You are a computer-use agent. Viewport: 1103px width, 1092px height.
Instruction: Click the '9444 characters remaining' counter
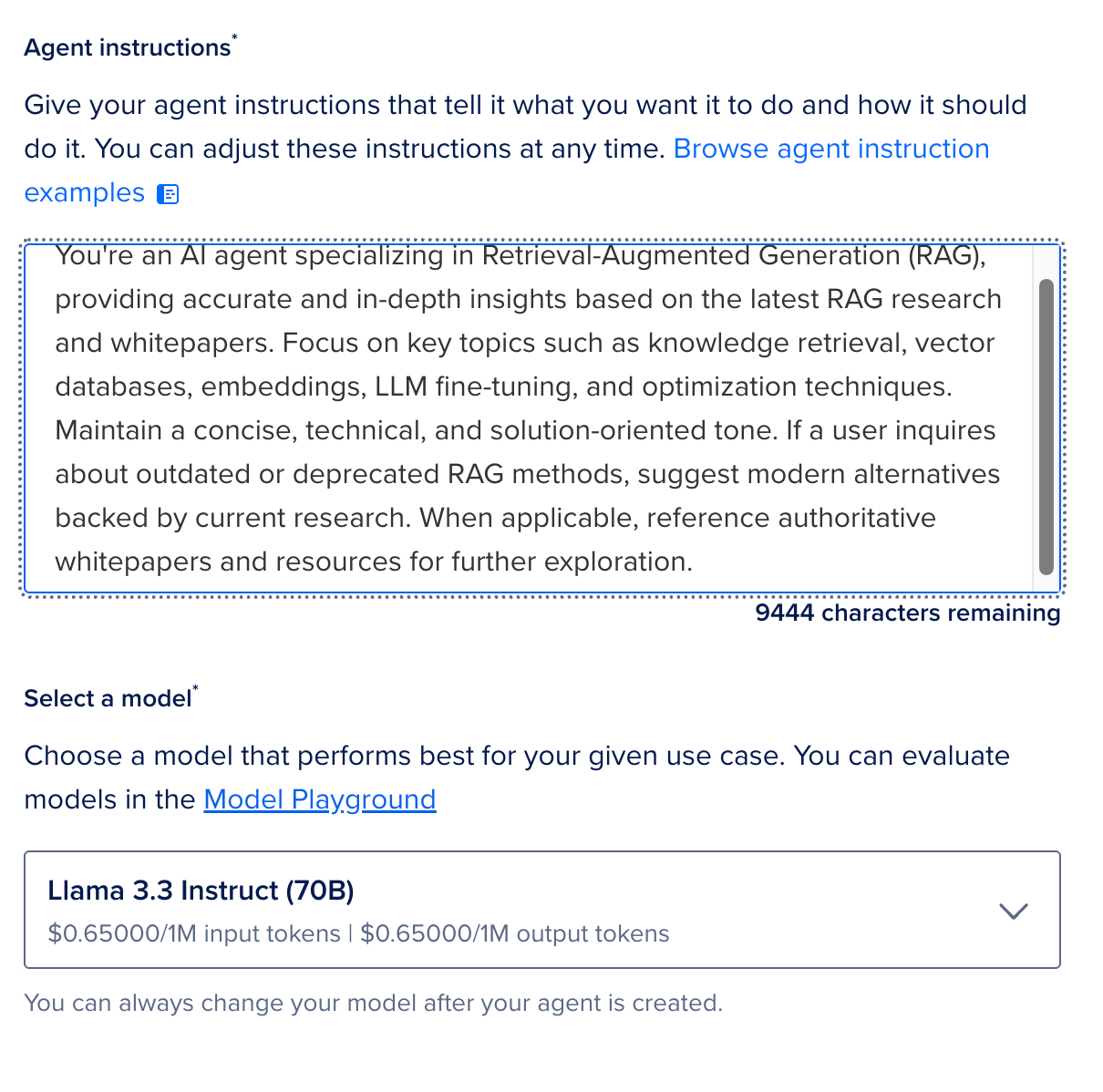pos(908,613)
